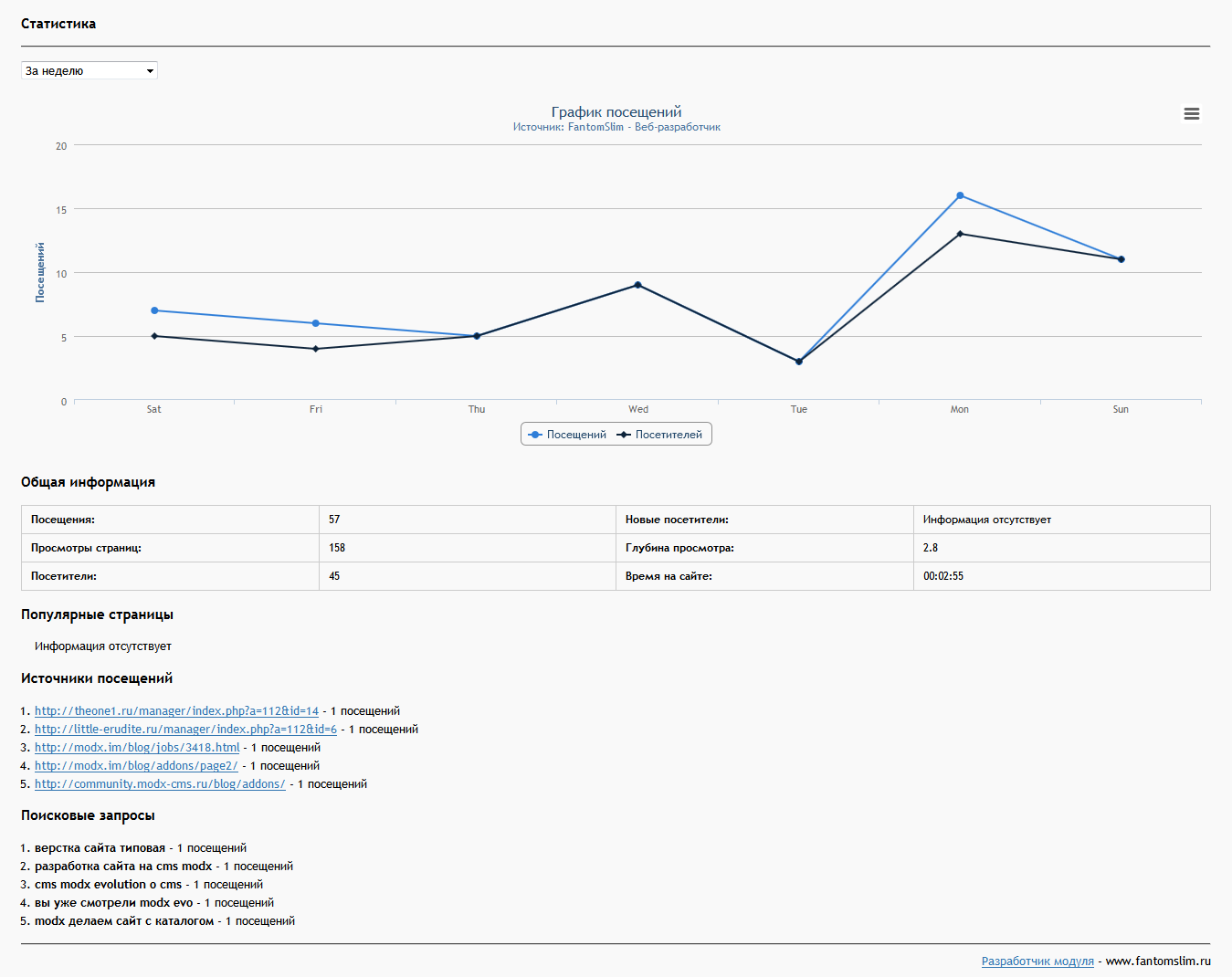The height and width of the screenshot is (977, 1232).
Task: Follow the 'Разработчик модуля' footer link
Action: [x=1037, y=961]
